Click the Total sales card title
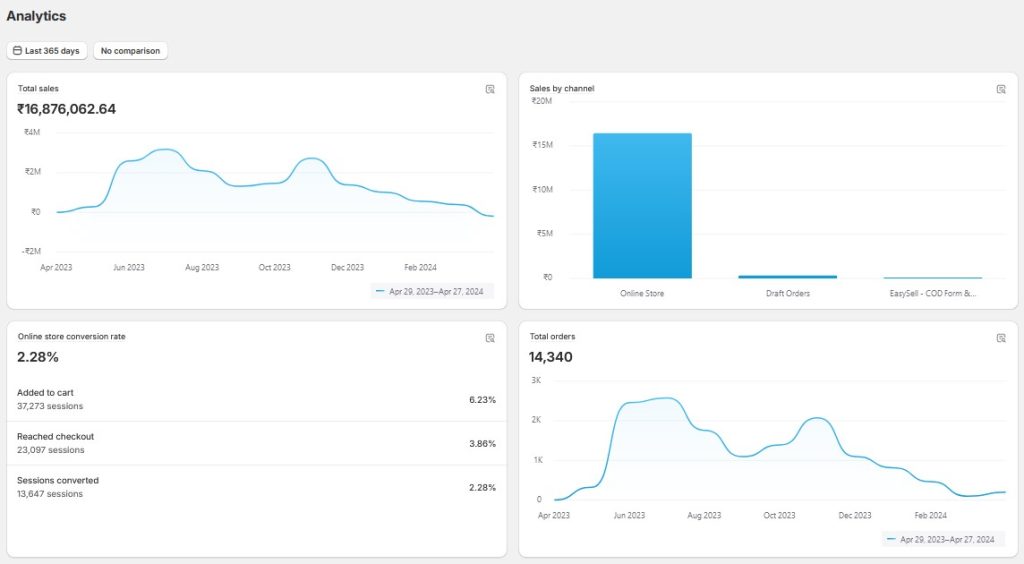 coord(38,89)
